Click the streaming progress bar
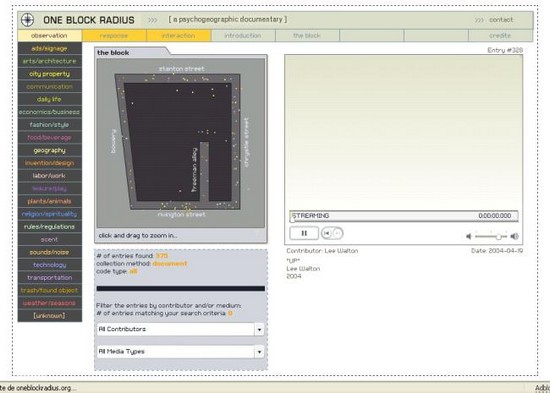Screen dimensions: 550x393 point(404,216)
